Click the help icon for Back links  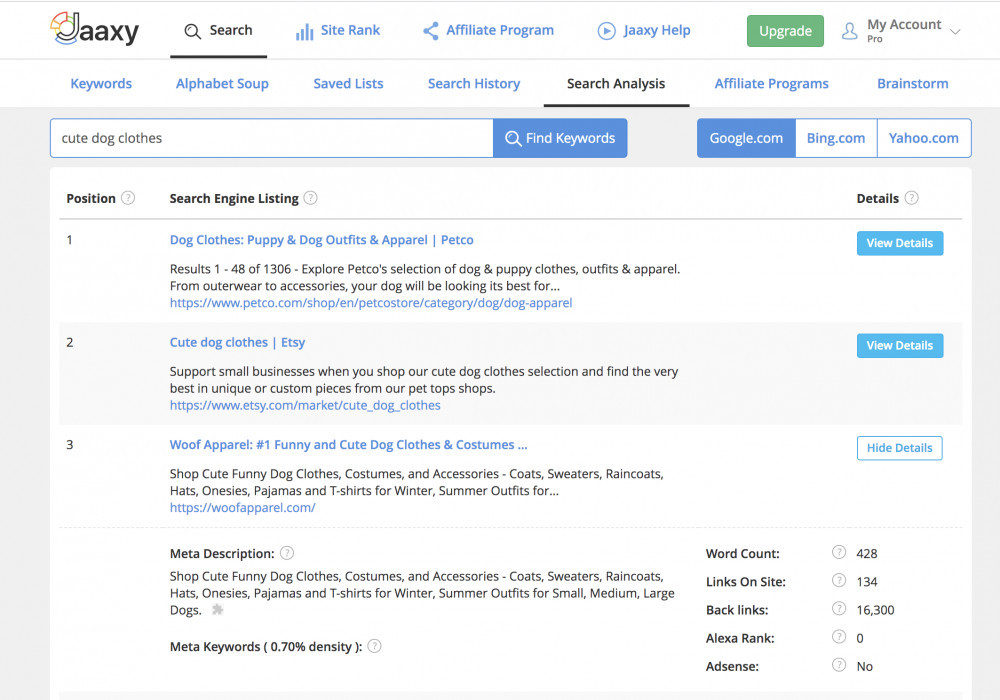[x=839, y=609]
